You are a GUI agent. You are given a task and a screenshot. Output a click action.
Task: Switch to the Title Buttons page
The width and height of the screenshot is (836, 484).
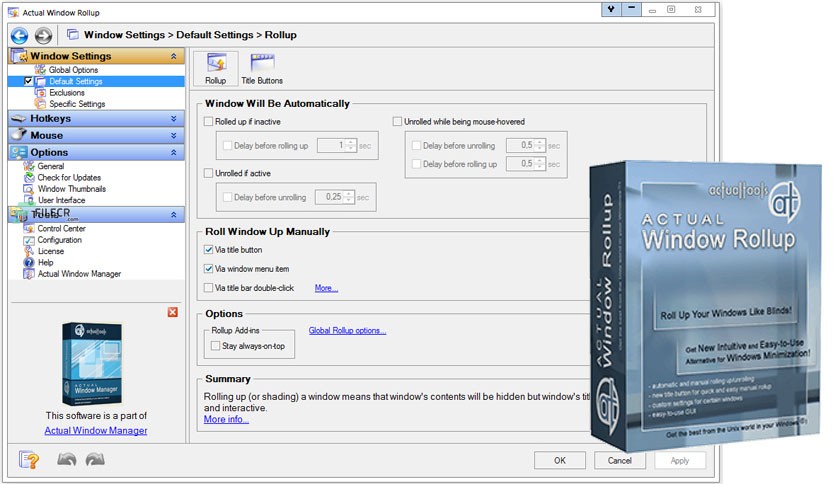pos(262,69)
